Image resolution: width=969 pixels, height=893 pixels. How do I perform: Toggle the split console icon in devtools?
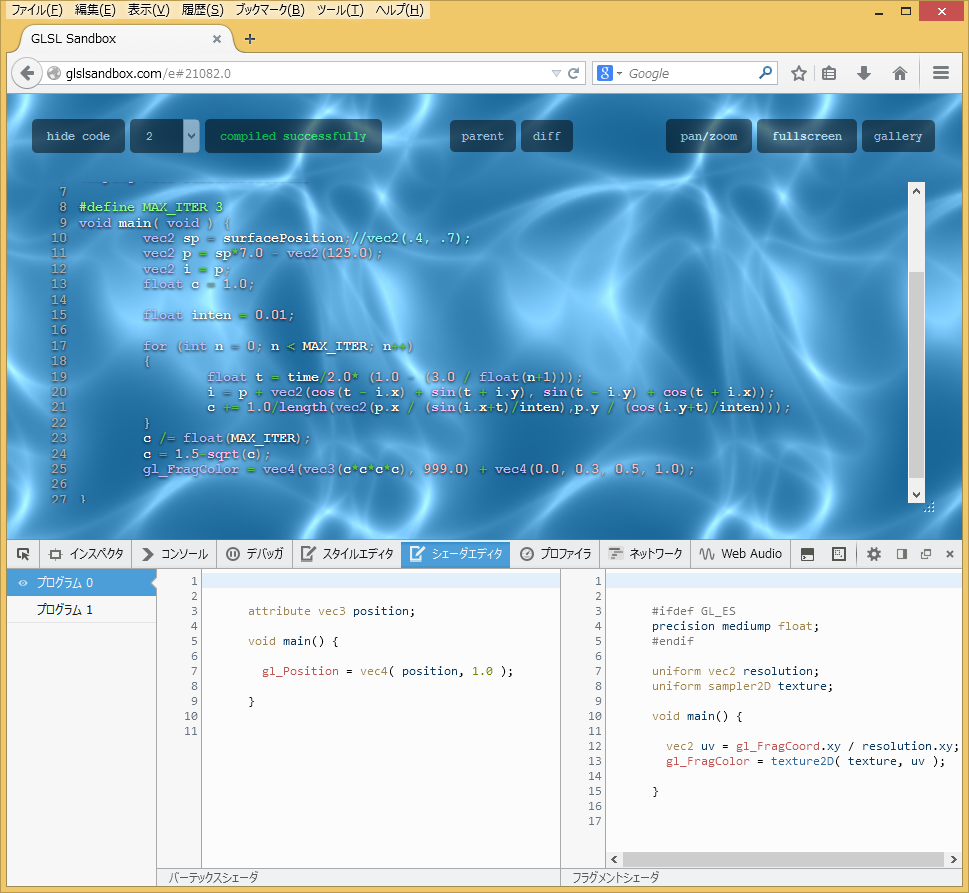808,554
